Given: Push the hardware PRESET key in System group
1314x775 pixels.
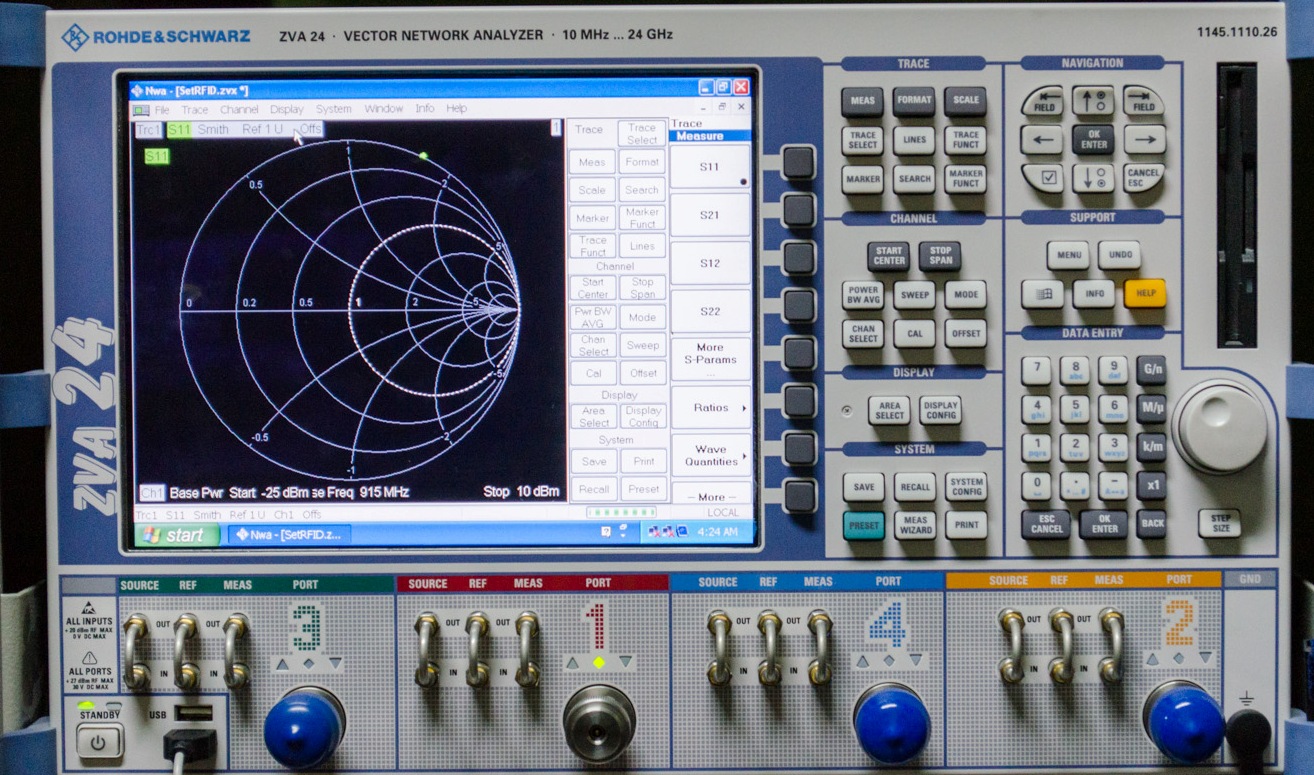Looking at the screenshot, I should tap(863, 525).
